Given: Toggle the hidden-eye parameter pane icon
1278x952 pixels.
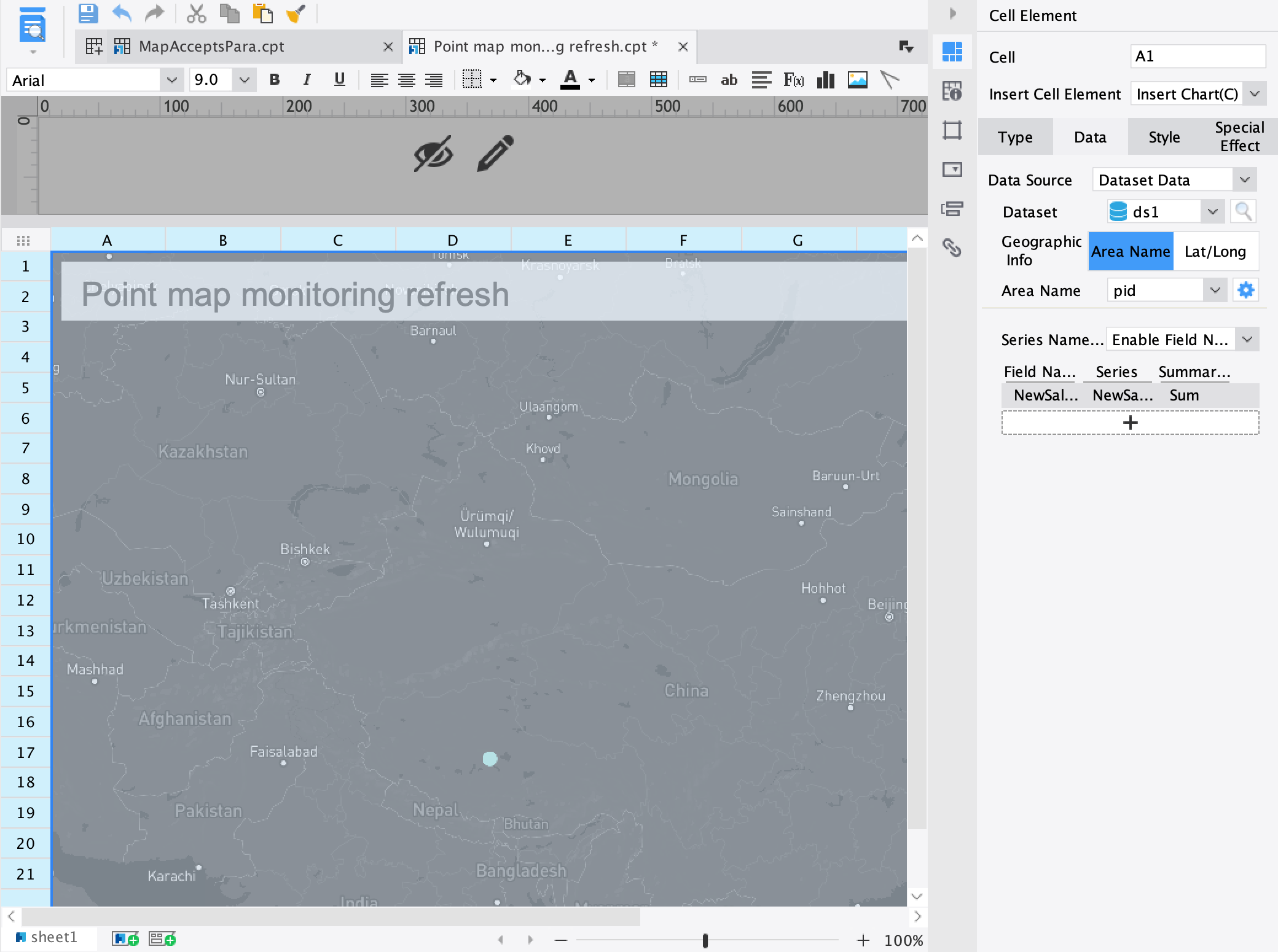Looking at the screenshot, I should coord(433,154).
